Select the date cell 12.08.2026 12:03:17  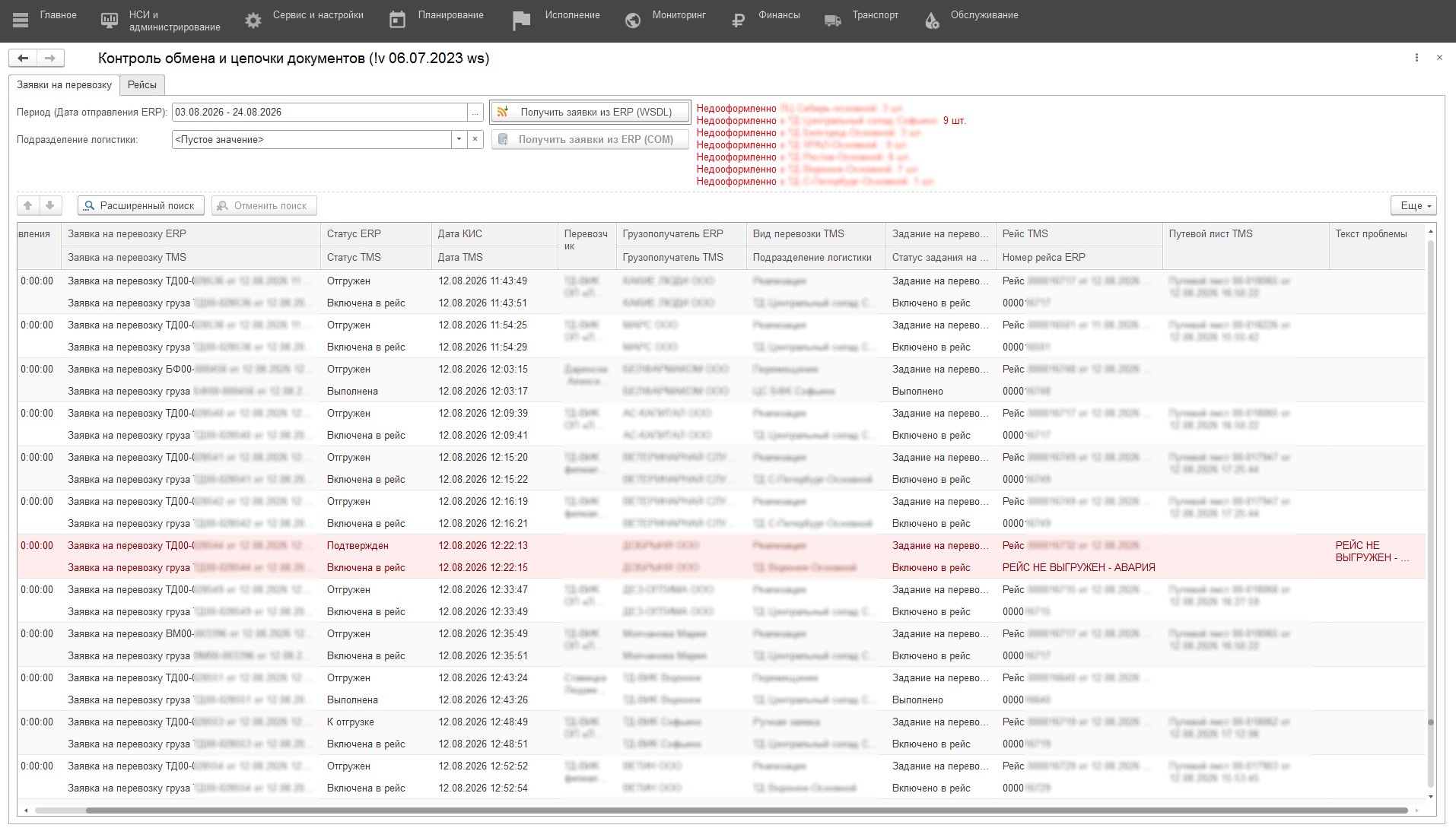pyautogui.click(x=495, y=392)
